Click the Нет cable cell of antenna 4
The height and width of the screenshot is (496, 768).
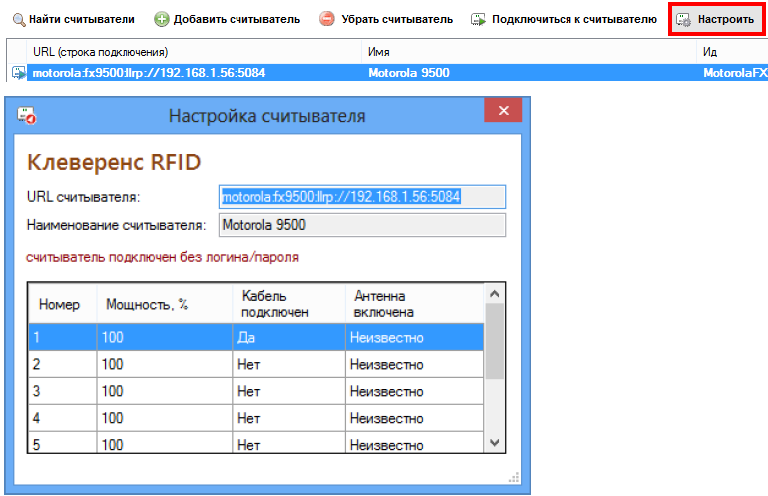coord(289,418)
